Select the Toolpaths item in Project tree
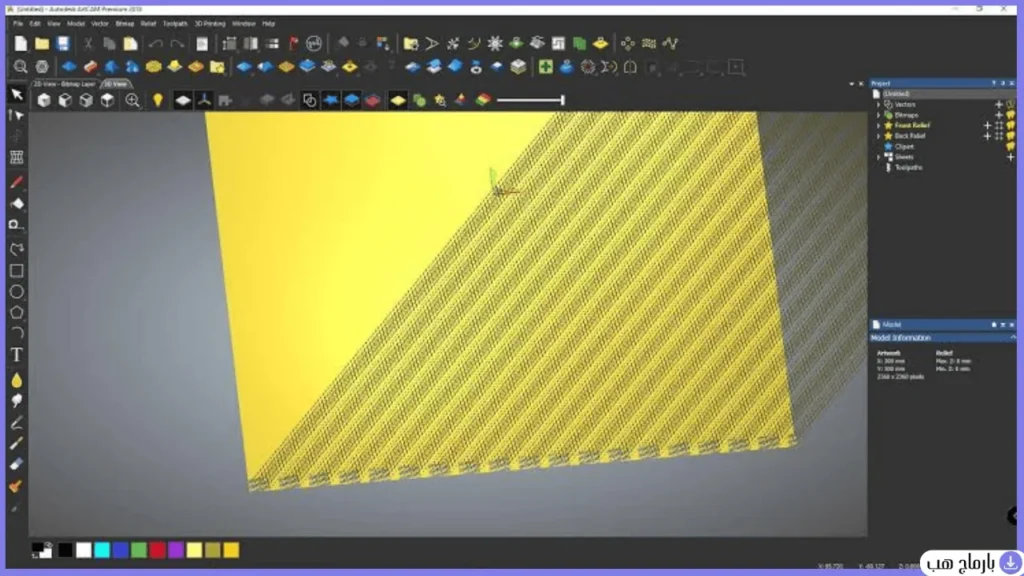This screenshot has width=1024, height=576. tap(908, 168)
